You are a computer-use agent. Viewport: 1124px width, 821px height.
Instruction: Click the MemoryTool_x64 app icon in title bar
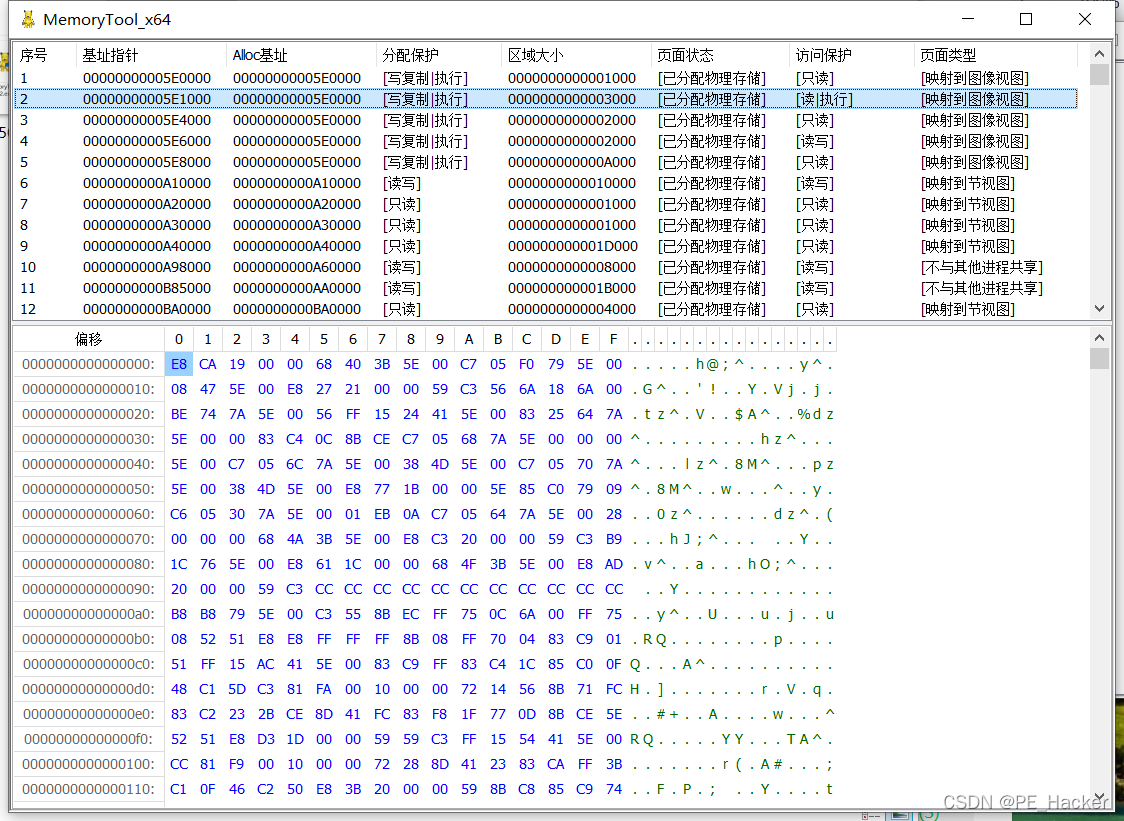point(28,19)
